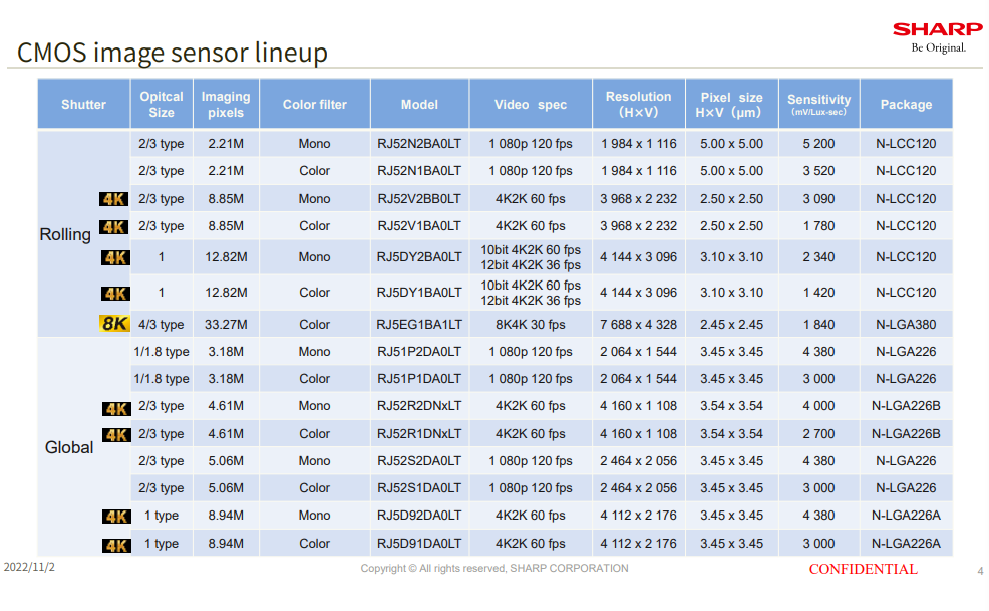Click the 4K badge on the RJ52R2DNxLT row

pyautogui.click(x=117, y=409)
